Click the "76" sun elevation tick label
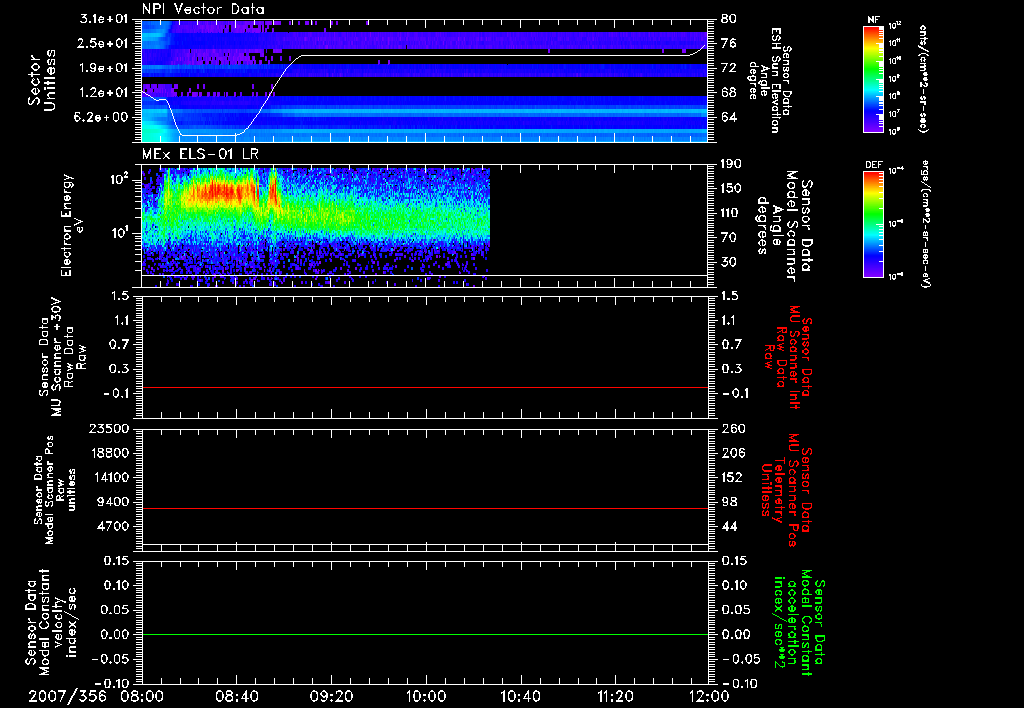1024x708 pixels. [729, 43]
